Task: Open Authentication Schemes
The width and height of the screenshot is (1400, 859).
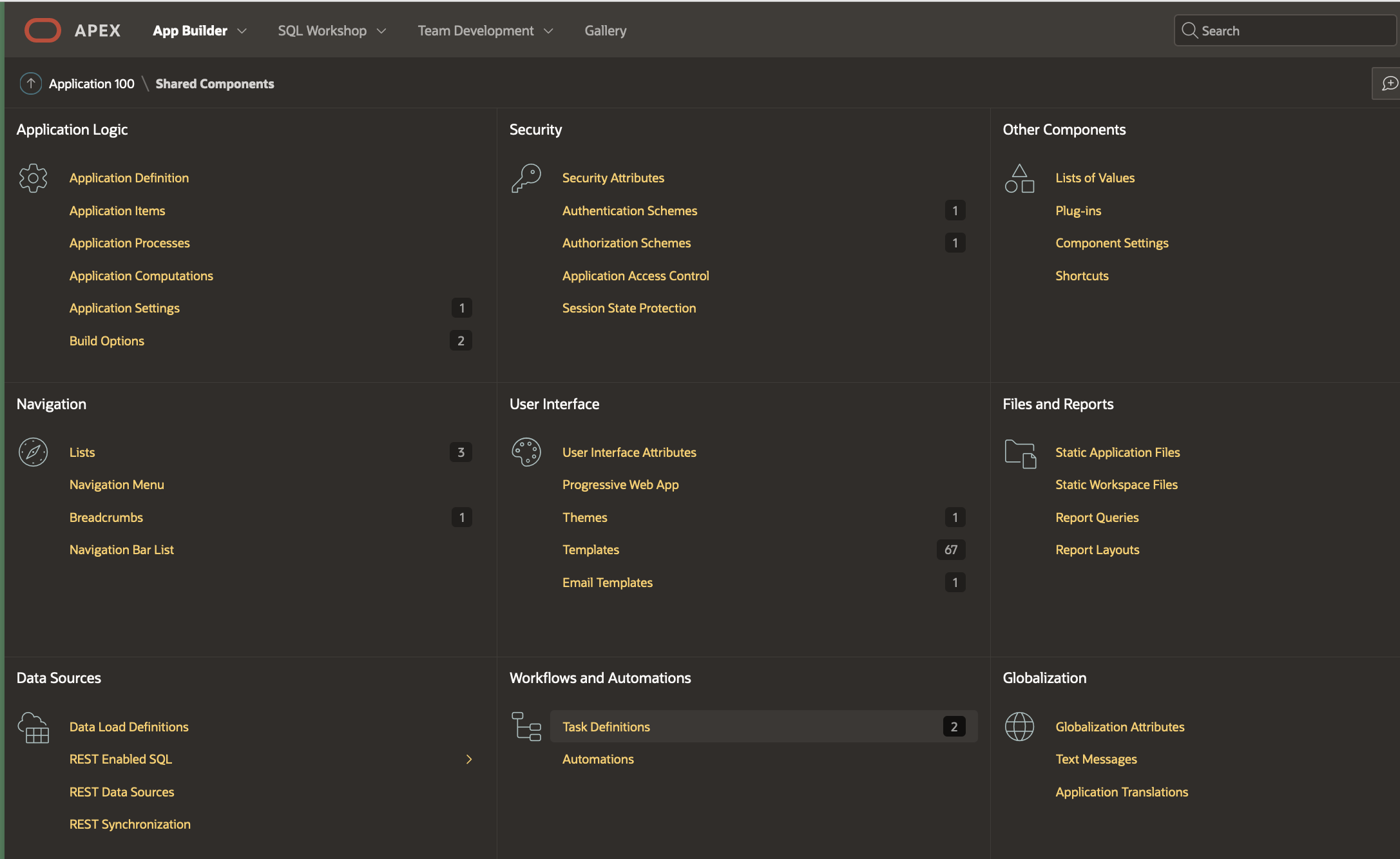Action: [x=629, y=211]
